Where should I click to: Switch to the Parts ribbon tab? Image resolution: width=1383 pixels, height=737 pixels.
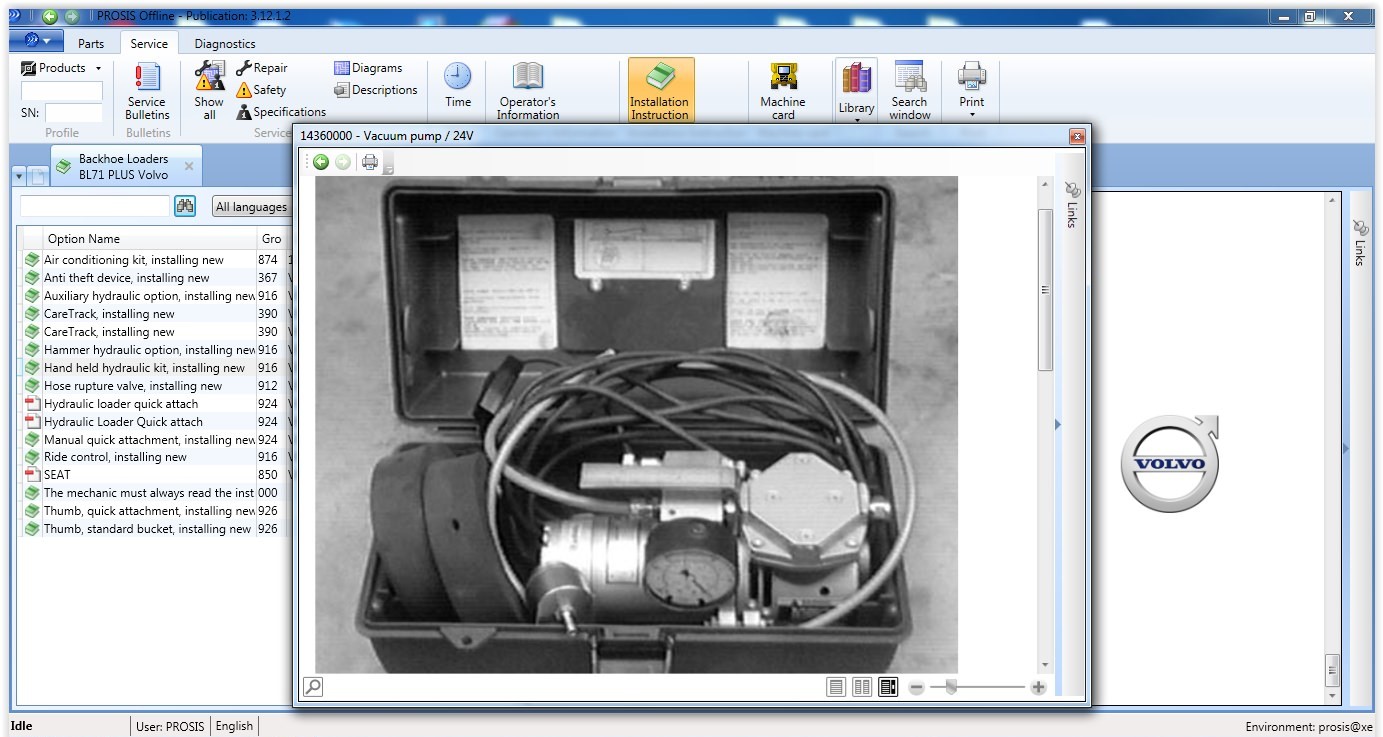(x=91, y=43)
